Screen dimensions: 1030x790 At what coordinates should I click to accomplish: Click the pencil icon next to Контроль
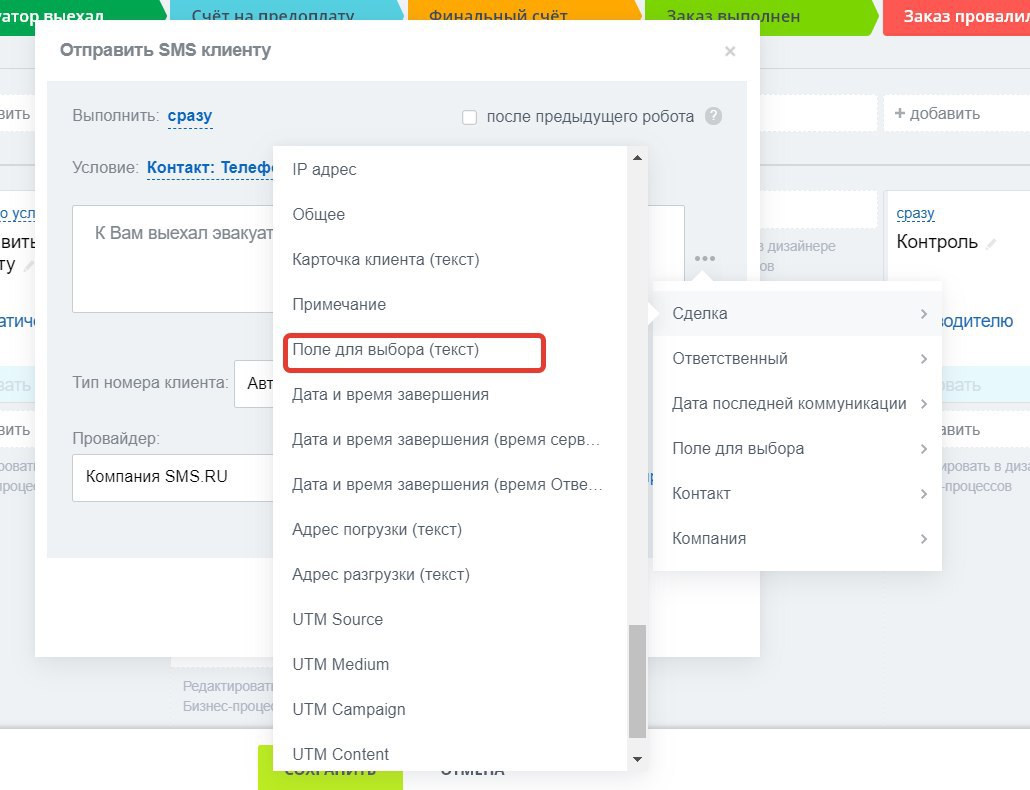991,244
